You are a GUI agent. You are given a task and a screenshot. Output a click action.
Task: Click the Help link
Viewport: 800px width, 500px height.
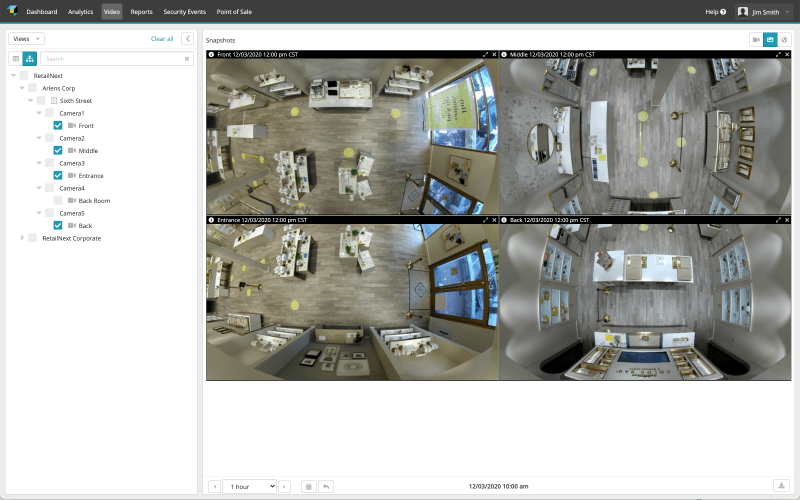pyautogui.click(x=711, y=12)
